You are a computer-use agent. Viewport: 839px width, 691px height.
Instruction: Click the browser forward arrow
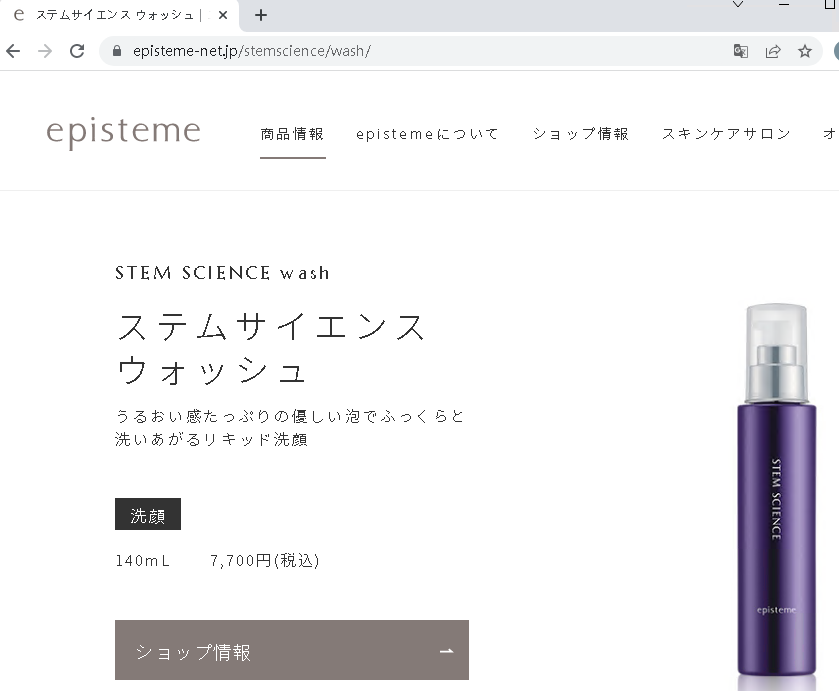(x=45, y=51)
